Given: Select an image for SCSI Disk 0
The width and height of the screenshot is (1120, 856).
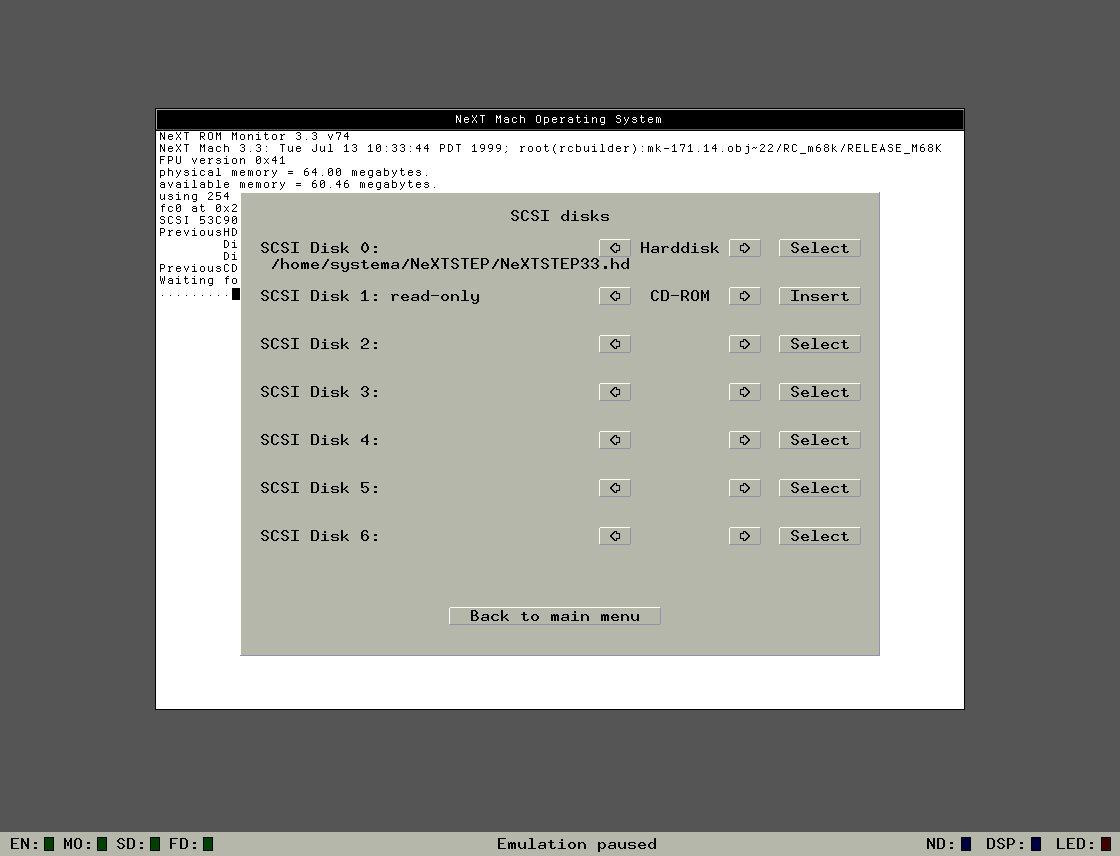Looking at the screenshot, I should tap(819, 247).
